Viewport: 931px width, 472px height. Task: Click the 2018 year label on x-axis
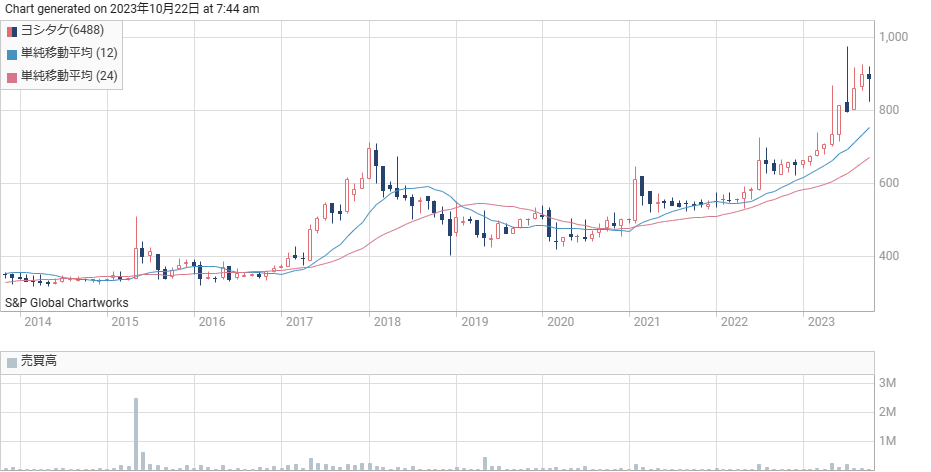[x=387, y=322]
